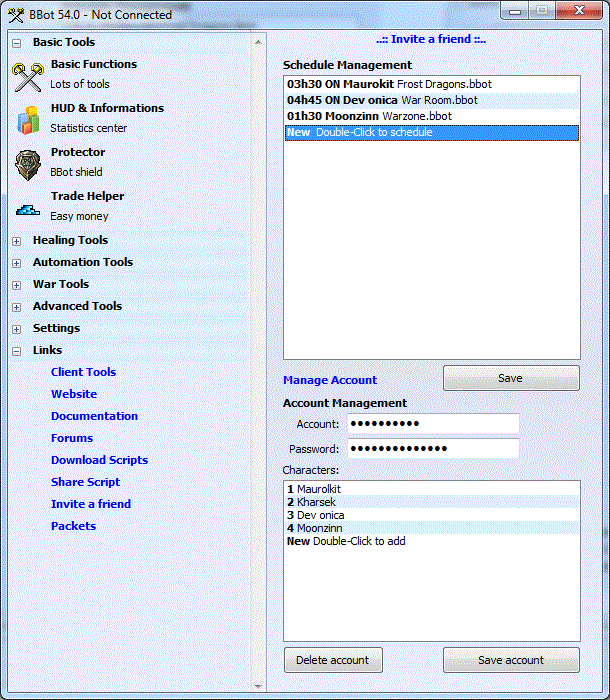Click the Save account button

(511, 660)
